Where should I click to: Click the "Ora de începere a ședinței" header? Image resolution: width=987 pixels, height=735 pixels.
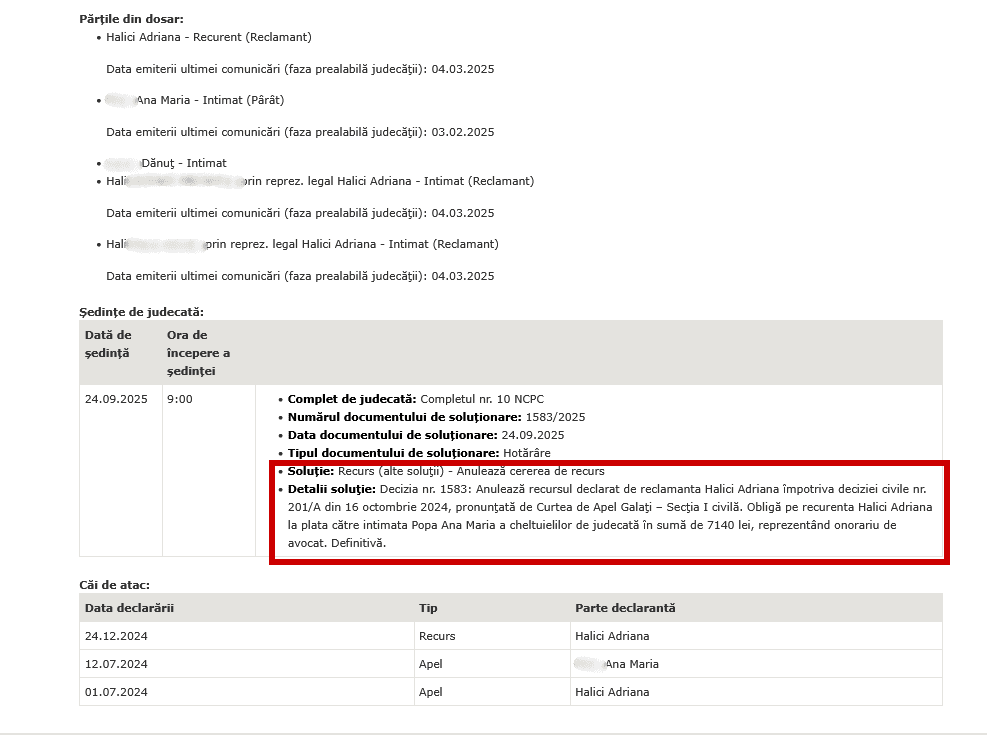point(198,353)
